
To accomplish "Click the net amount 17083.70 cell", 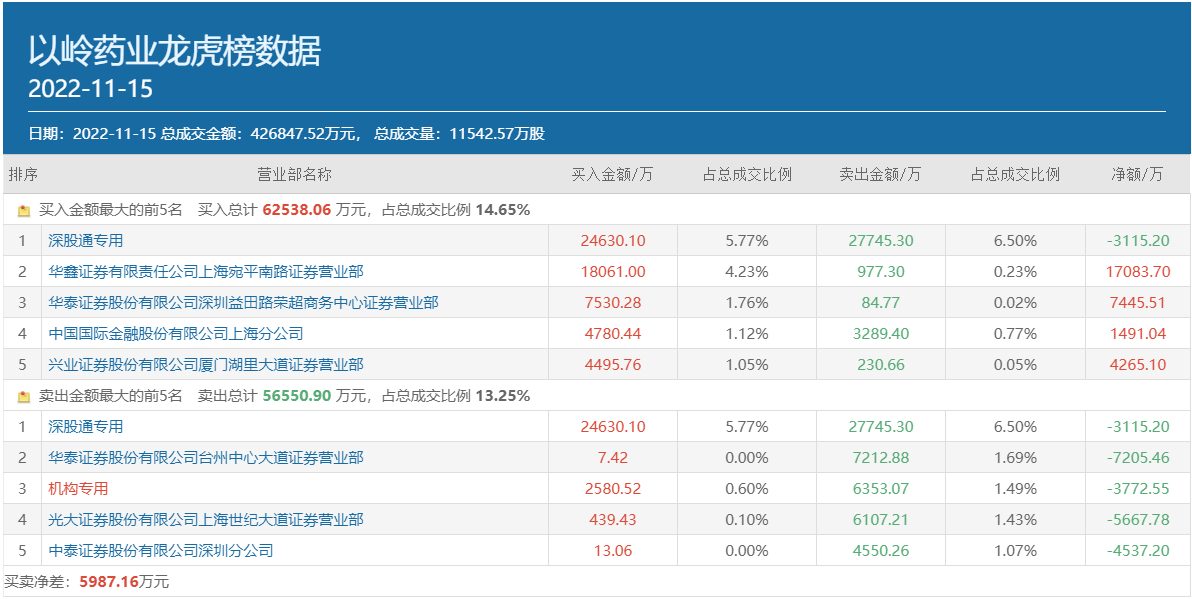I will click(x=1138, y=272).
